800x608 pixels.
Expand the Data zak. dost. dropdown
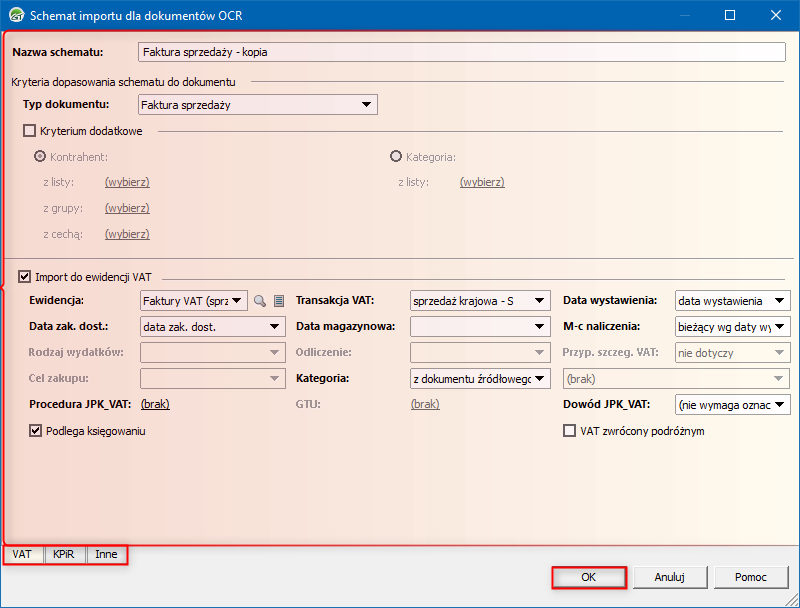[213, 327]
